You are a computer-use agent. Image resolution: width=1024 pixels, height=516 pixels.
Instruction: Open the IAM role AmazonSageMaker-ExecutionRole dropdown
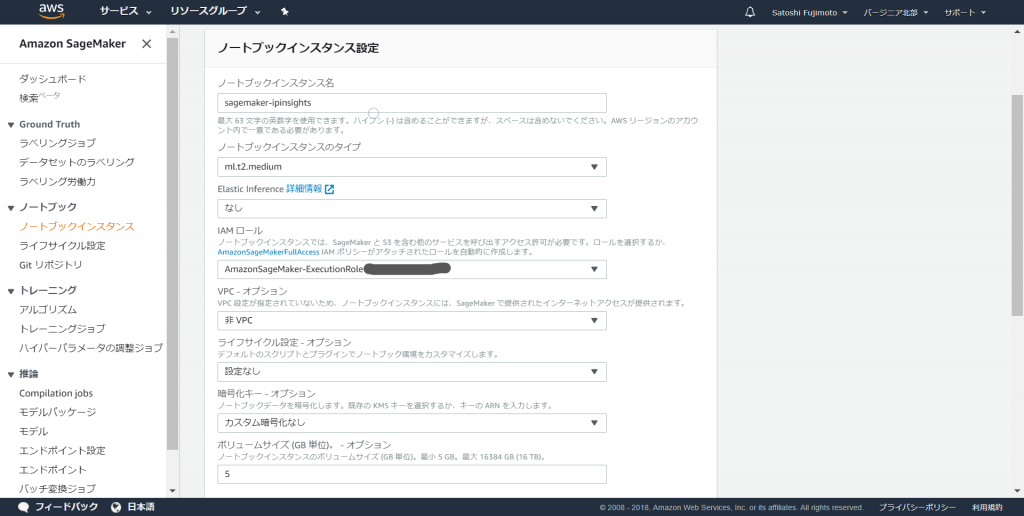(x=411, y=269)
